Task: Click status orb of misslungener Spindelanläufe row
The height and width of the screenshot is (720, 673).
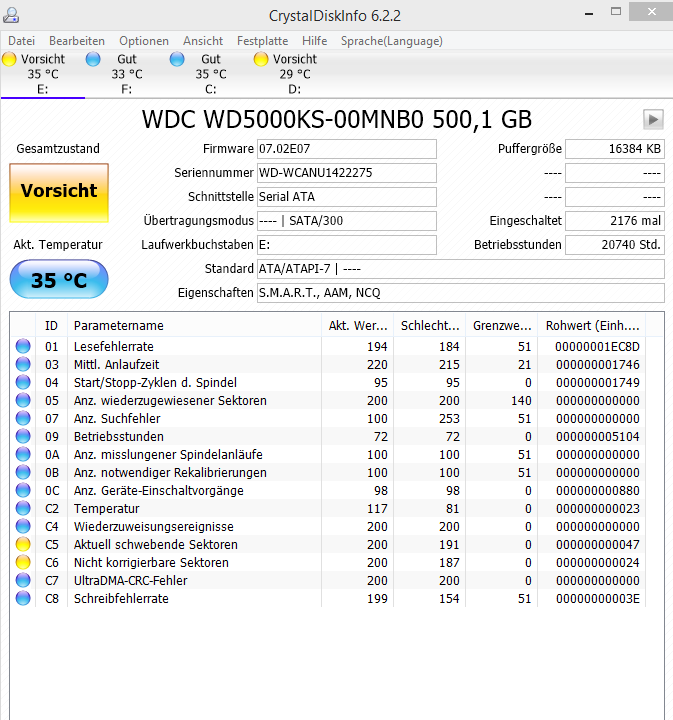Action: point(23,454)
